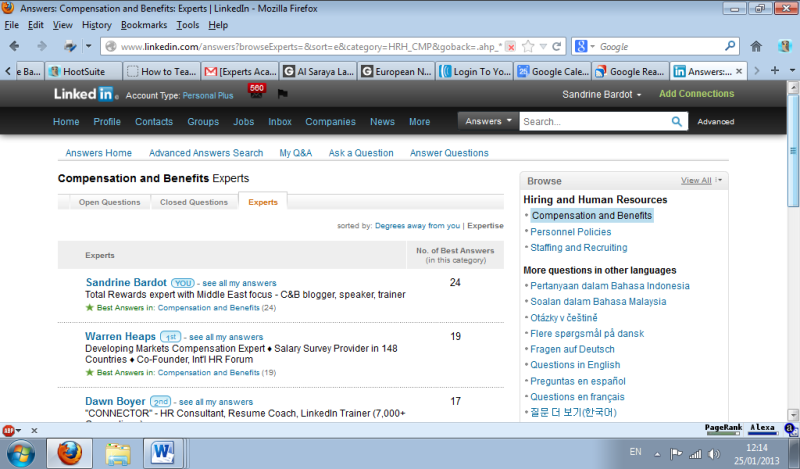Select Personnel Policies category
Viewport: 800px width, 469px height.
point(570,232)
